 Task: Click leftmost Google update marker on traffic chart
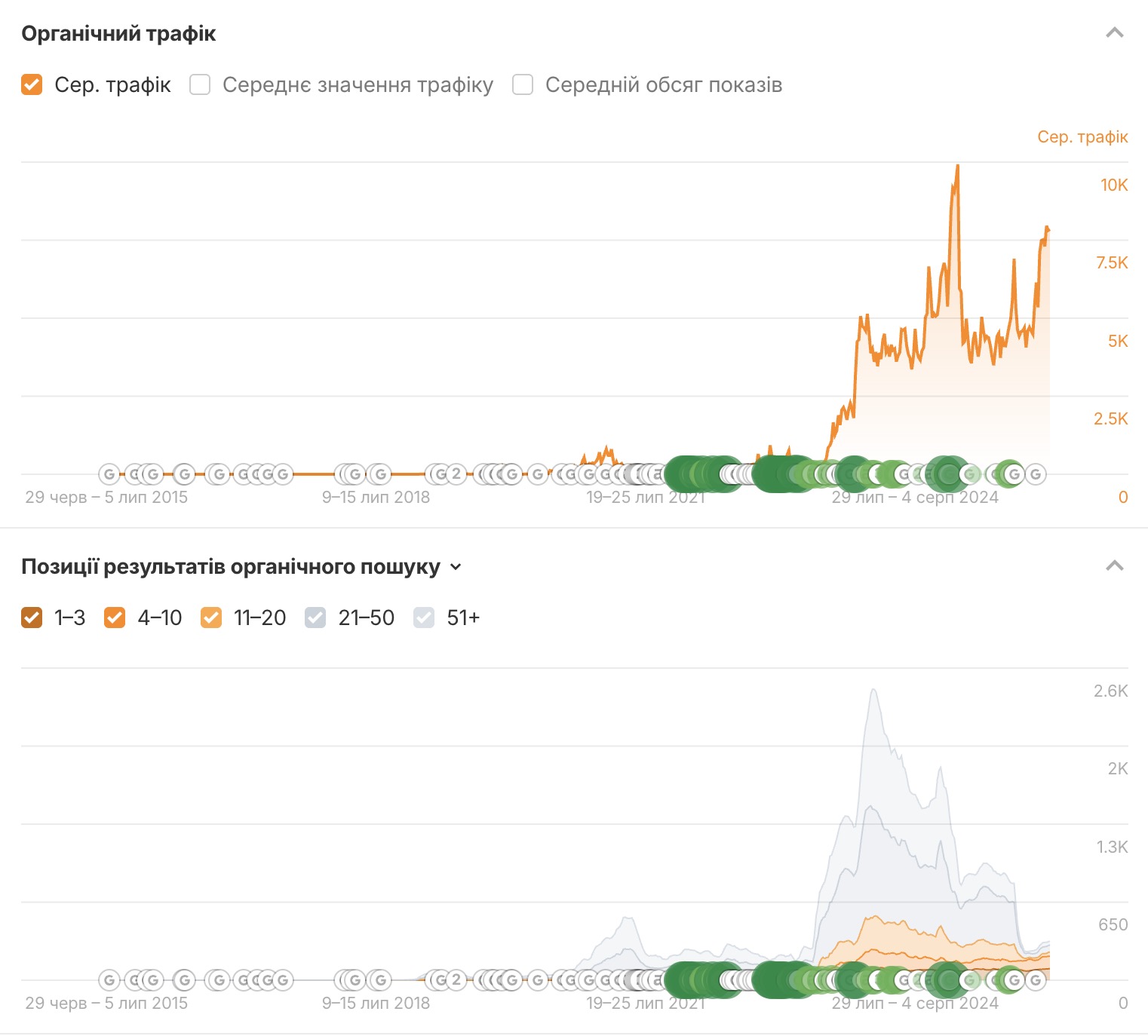click(109, 474)
